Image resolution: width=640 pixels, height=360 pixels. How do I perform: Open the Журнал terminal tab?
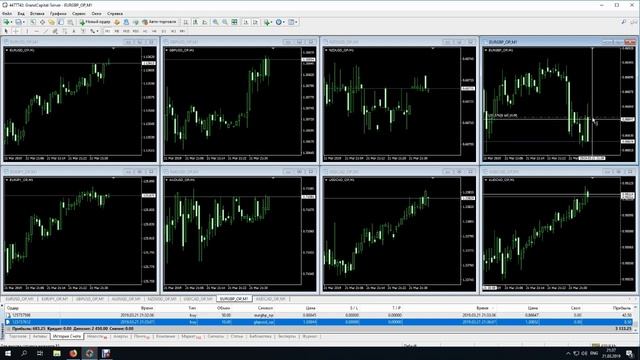(x=310, y=336)
